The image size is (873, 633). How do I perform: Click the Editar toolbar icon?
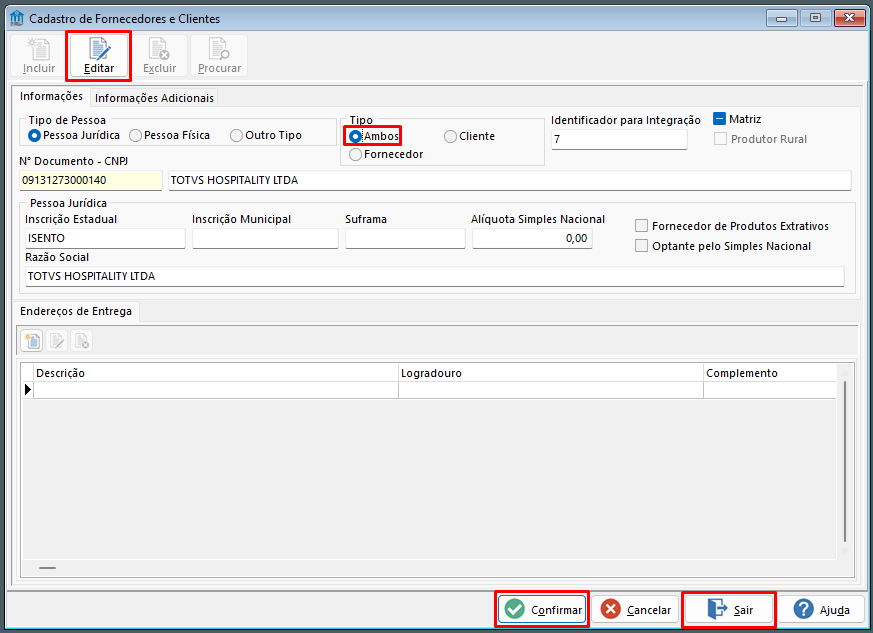[99, 56]
